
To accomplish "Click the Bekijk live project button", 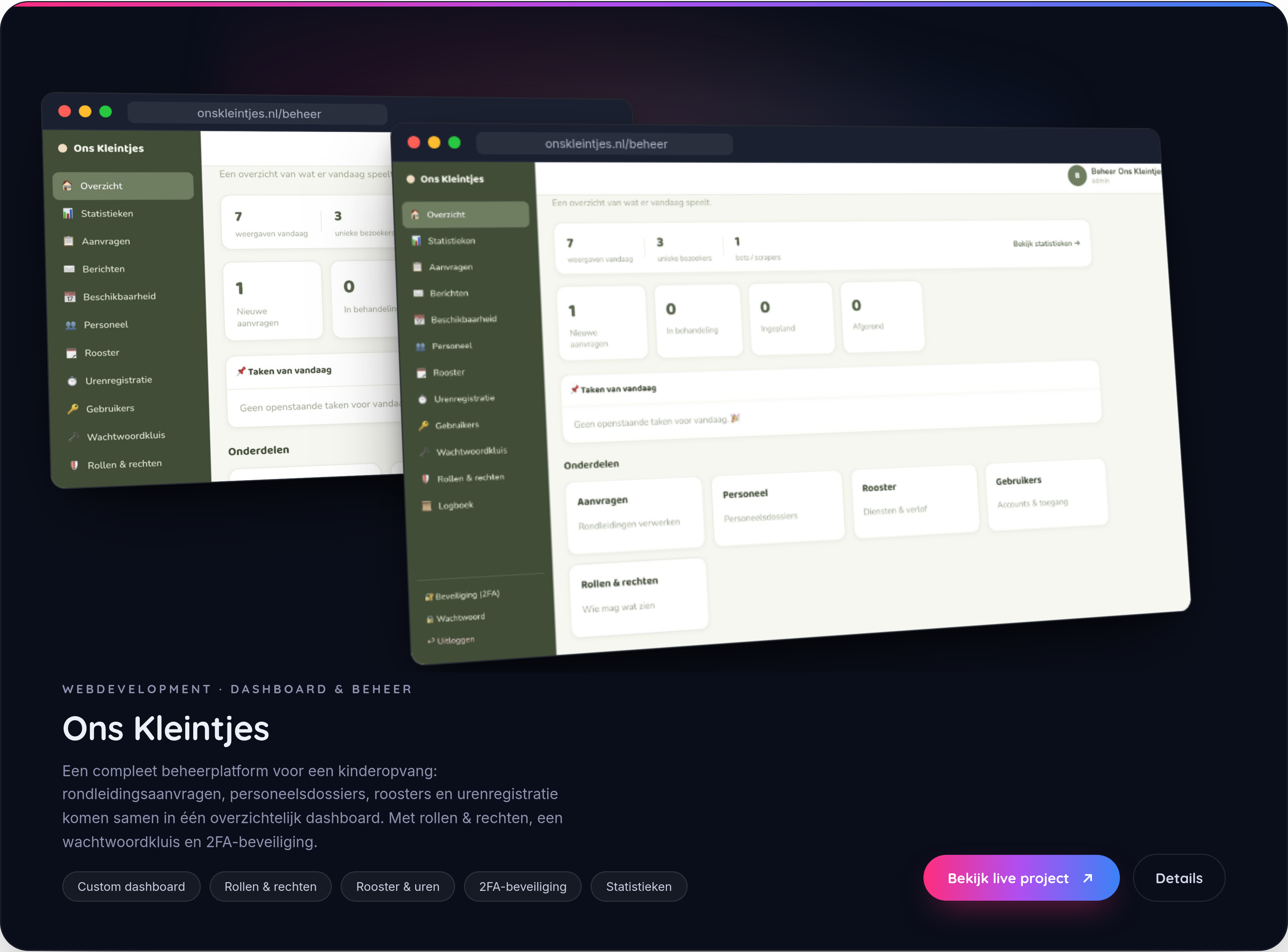I will click(x=1021, y=878).
